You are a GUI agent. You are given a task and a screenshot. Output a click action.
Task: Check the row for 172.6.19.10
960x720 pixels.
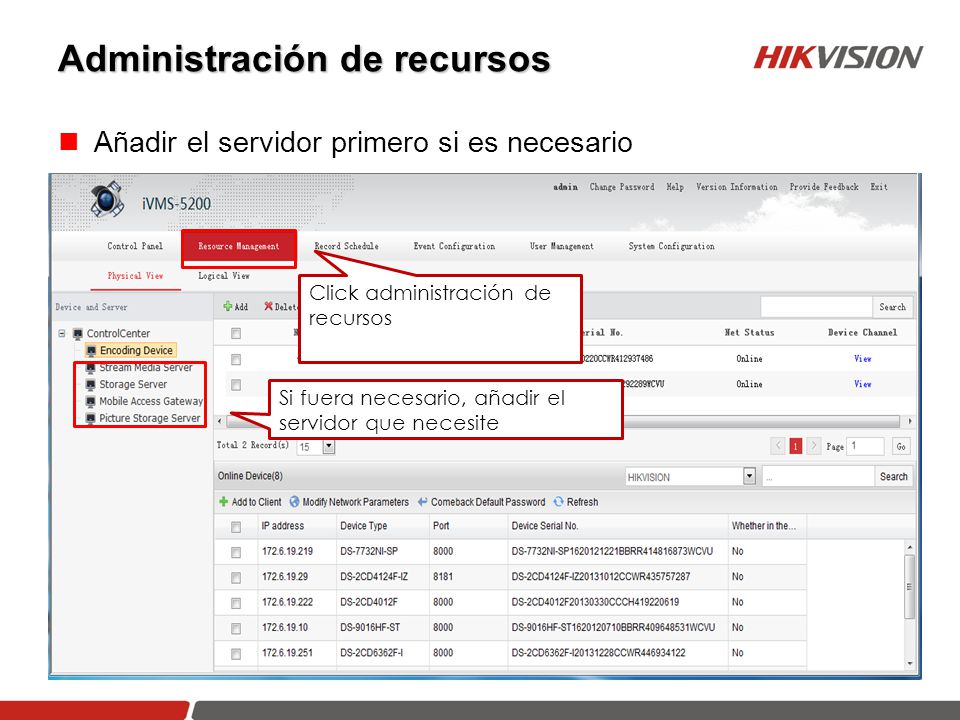pos(236,629)
